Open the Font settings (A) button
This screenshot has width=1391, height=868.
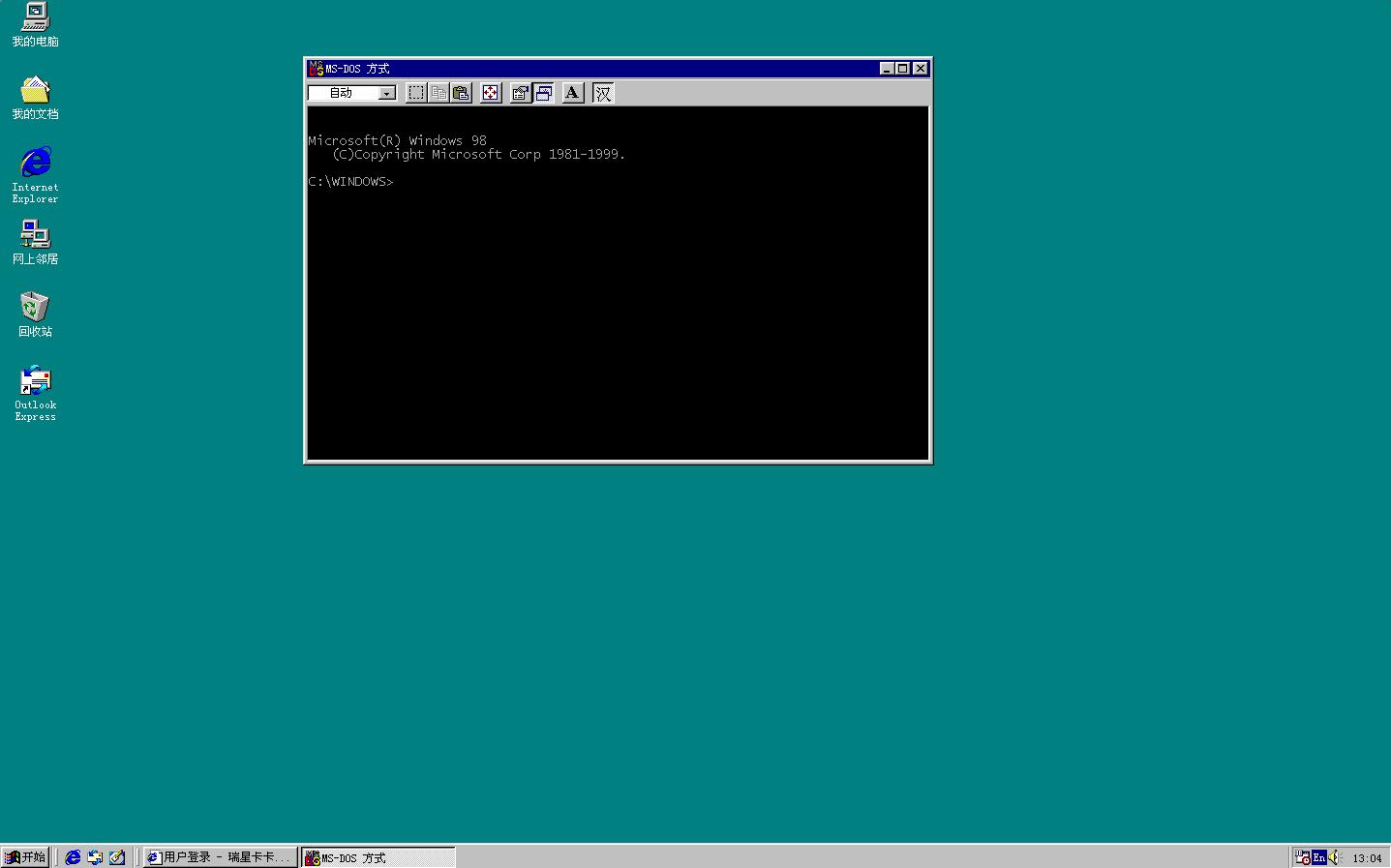pyautogui.click(x=573, y=93)
